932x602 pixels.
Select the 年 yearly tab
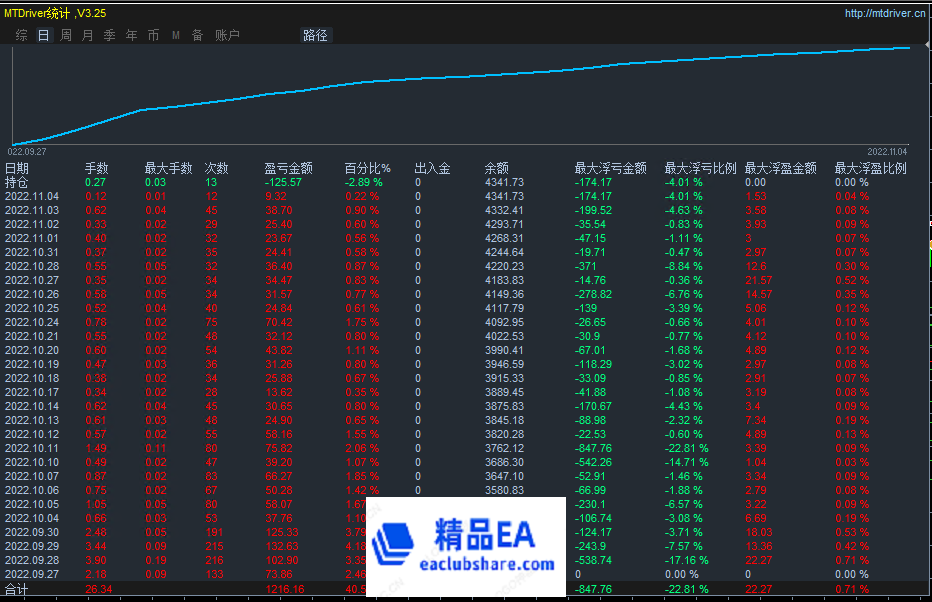point(132,35)
